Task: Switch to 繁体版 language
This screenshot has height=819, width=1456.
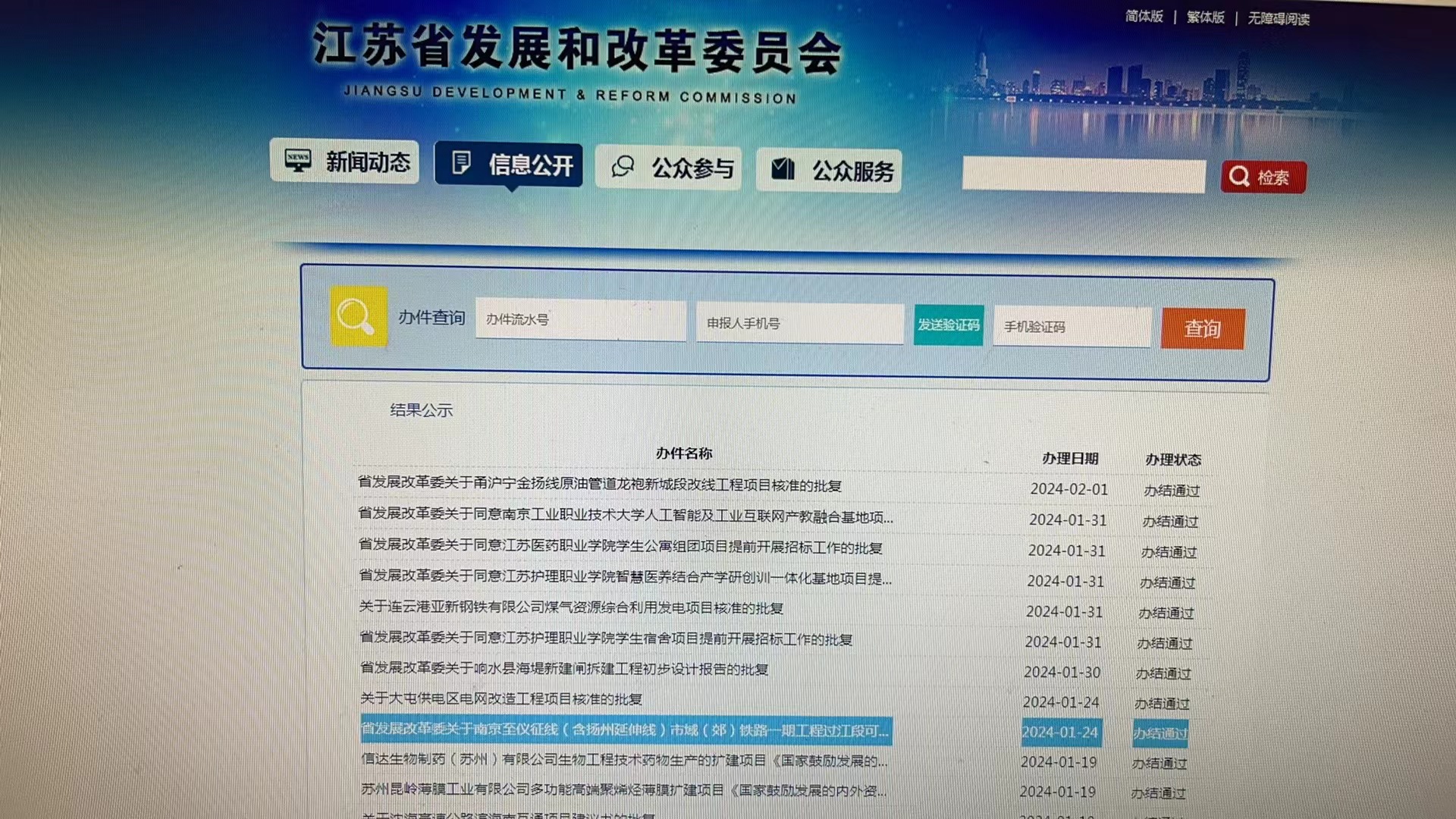Action: 1205,17
